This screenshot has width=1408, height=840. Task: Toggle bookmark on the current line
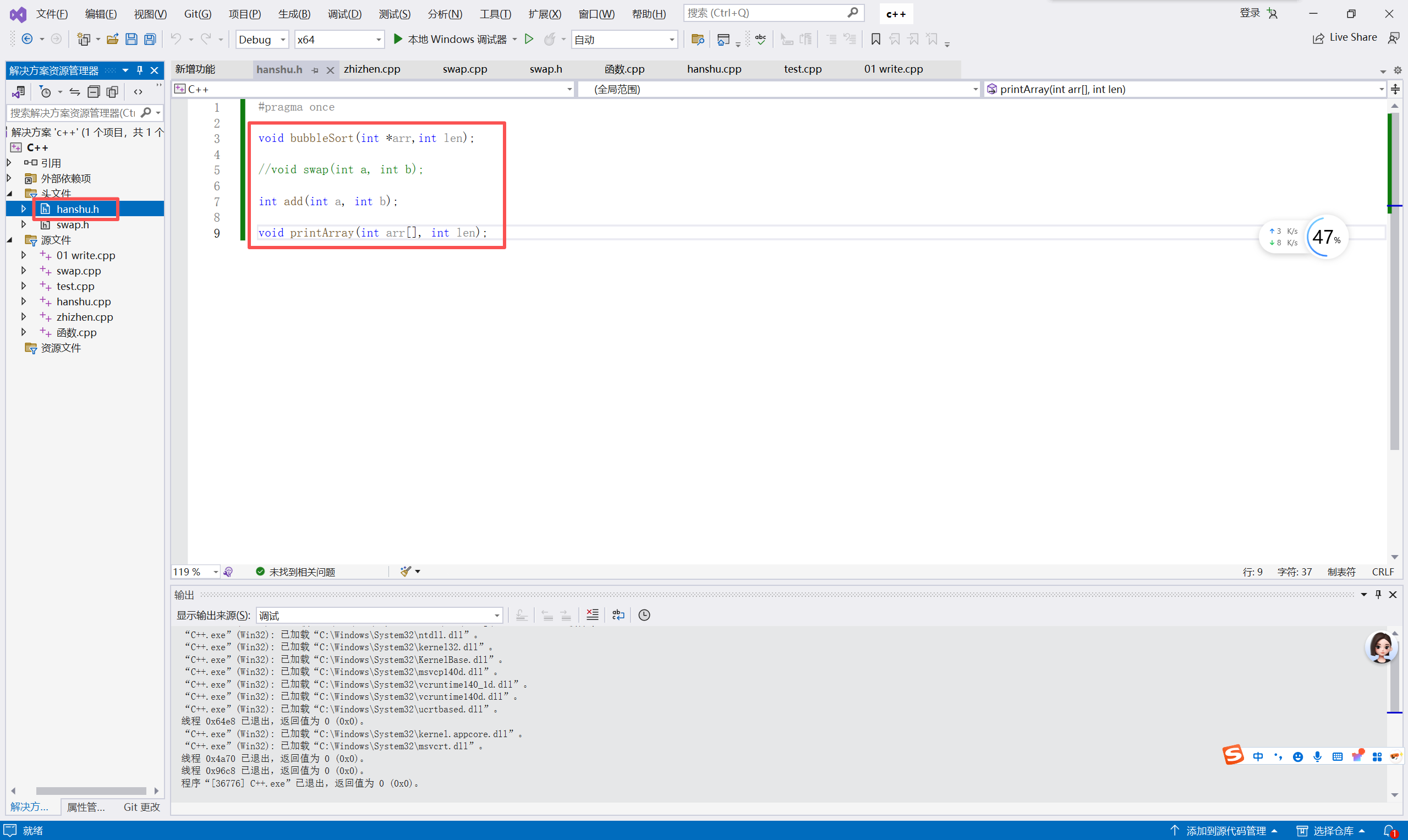coord(875,39)
